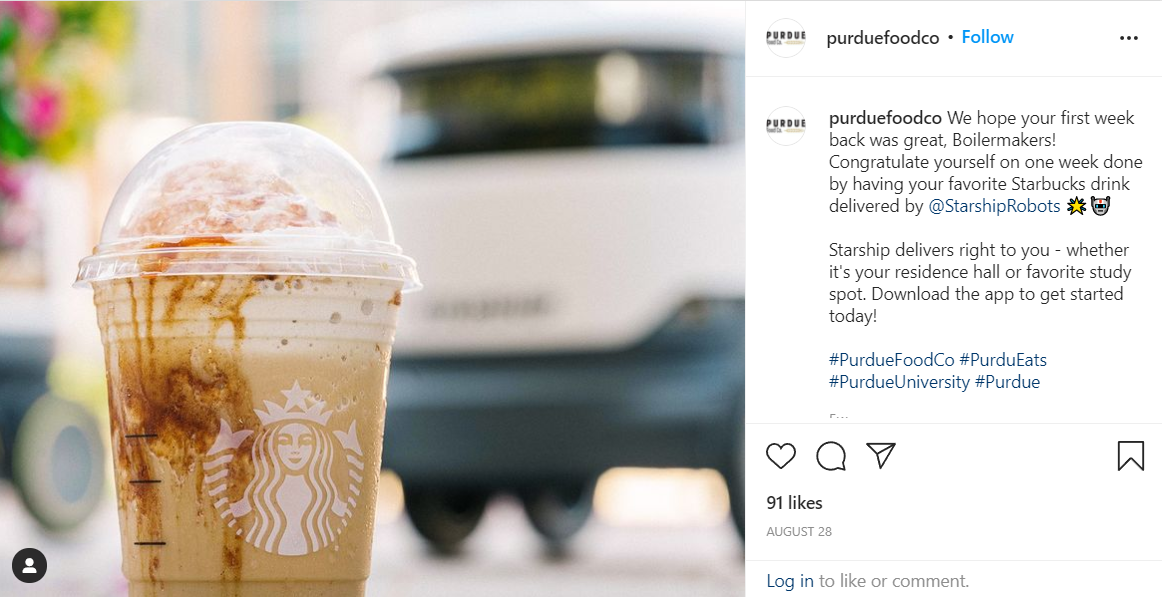Like the post with the heart icon
This screenshot has height=597, width=1162.
click(x=780, y=456)
